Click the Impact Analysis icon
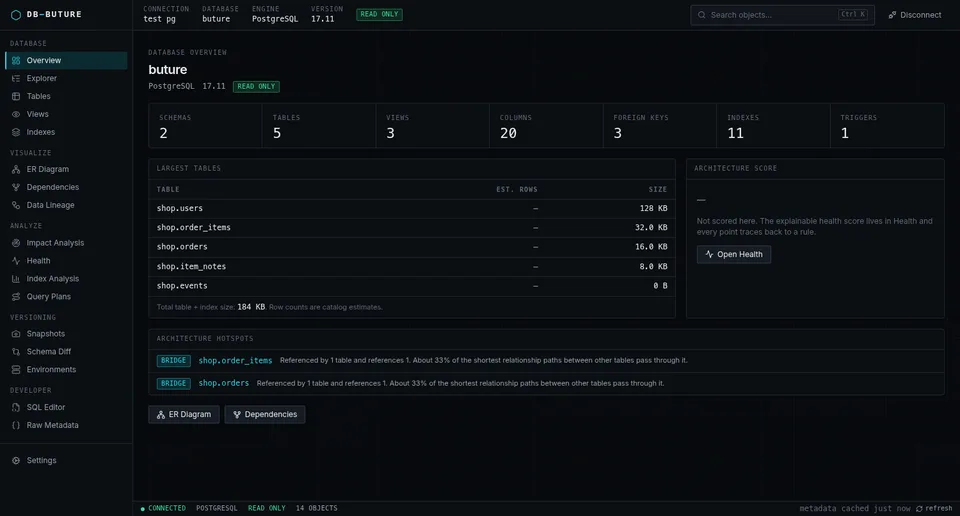The width and height of the screenshot is (960, 516). point(16,243)
